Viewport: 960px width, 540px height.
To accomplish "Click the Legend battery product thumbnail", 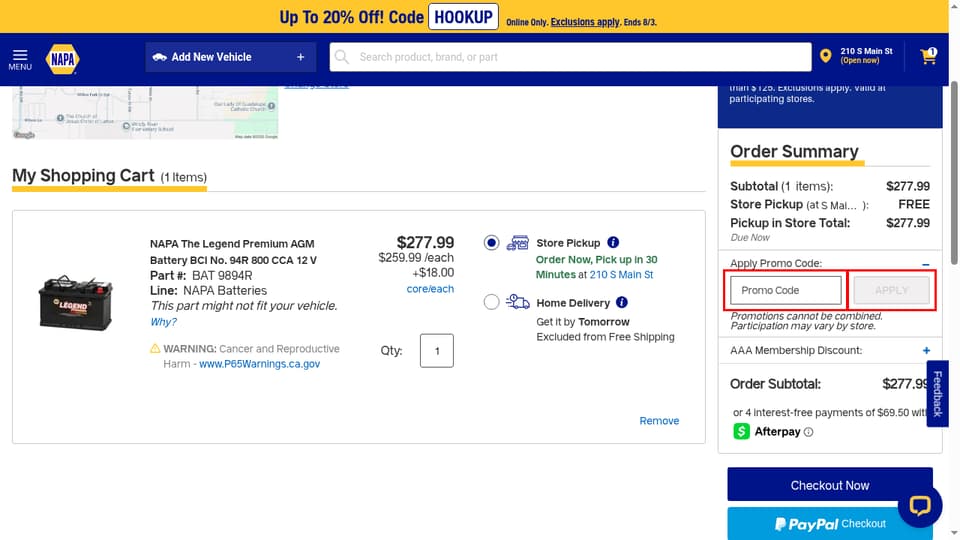I will point(76,302).
